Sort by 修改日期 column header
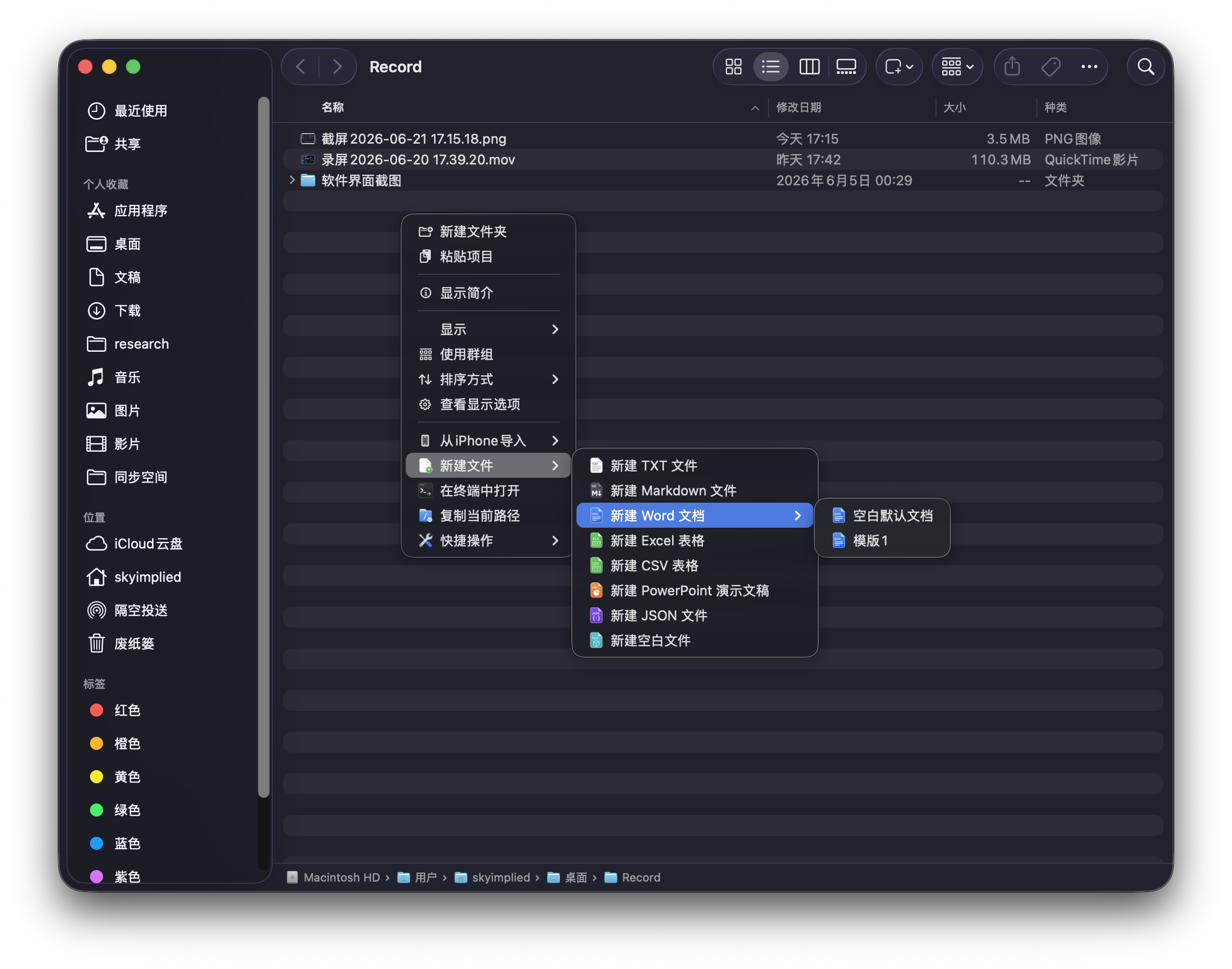The width and height of the screenshot is (1232, 969). pos(798,107)
